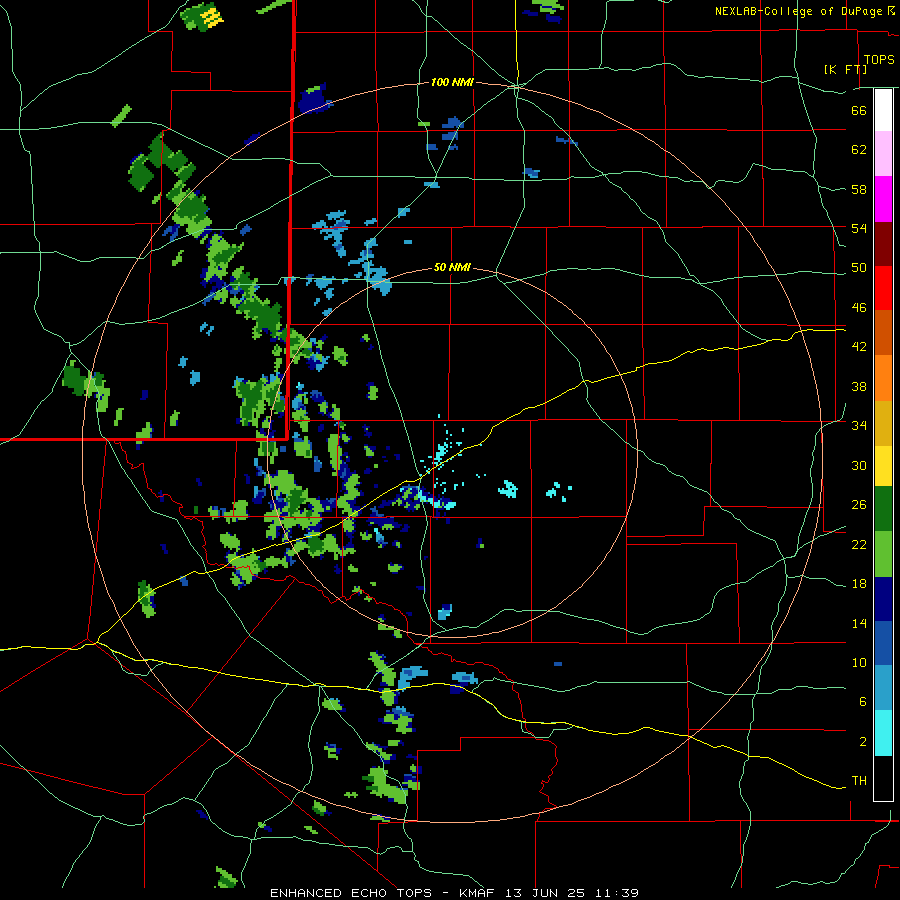Screen dimensions: 900x900
Task: Select the cyan legend swatch
Action: (883, 733)
